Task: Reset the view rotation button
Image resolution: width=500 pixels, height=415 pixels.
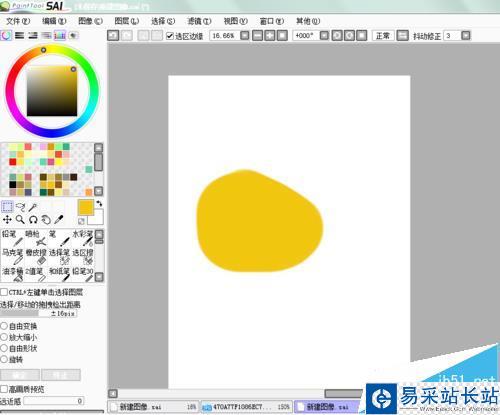Action: click(362, 35)
